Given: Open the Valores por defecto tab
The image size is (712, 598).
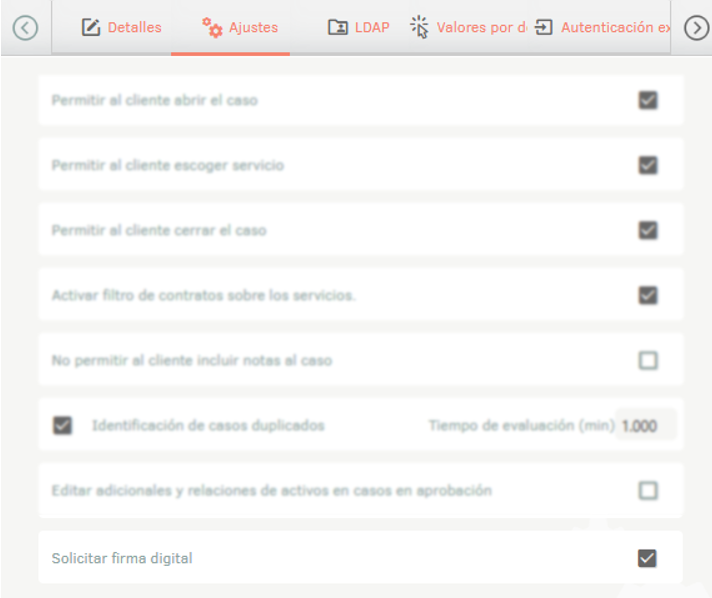Looking at the screenshot, I should 480,28.
